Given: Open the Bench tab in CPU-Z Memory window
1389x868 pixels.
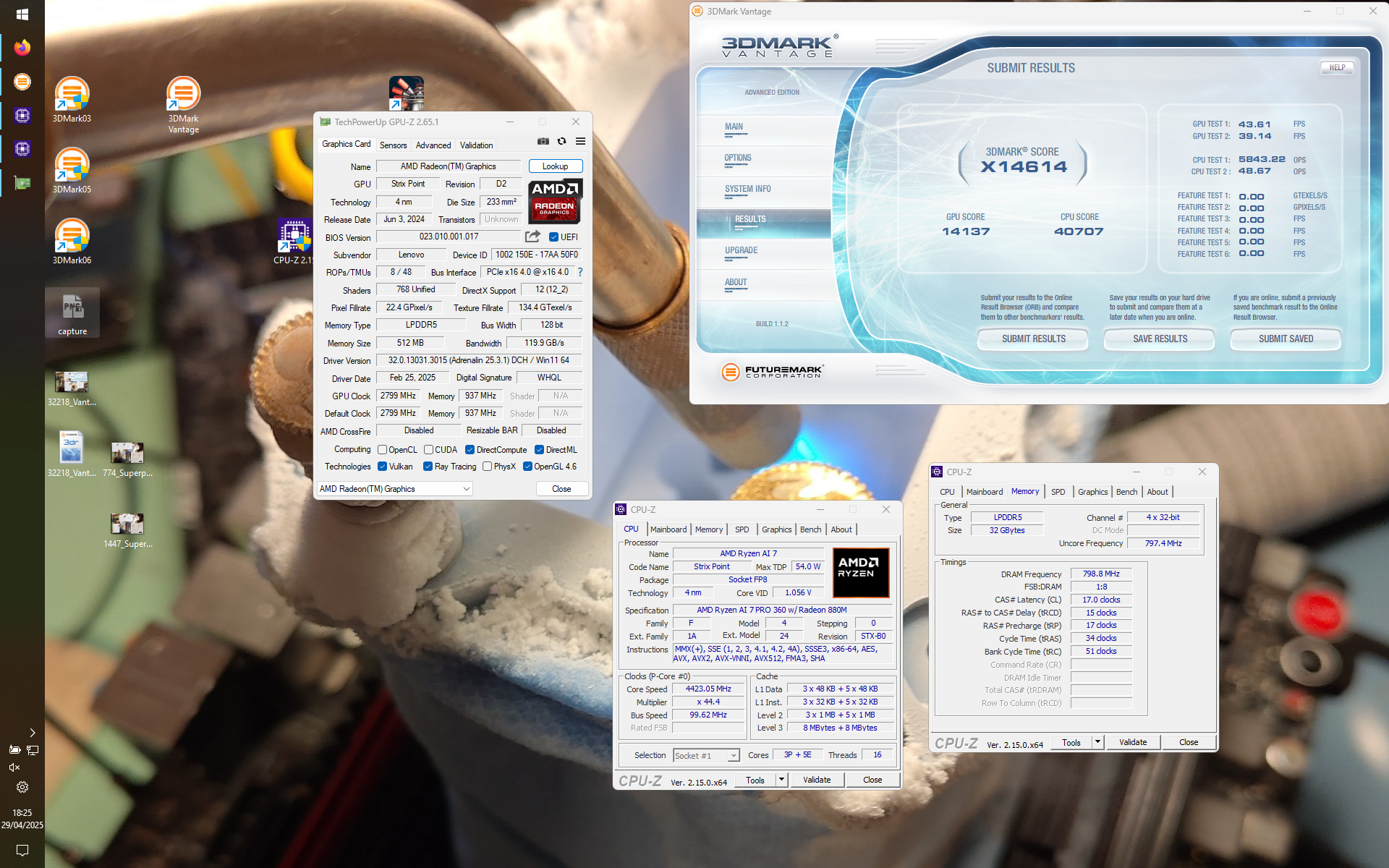Looking at the screenshot, I should [1126, 492].
